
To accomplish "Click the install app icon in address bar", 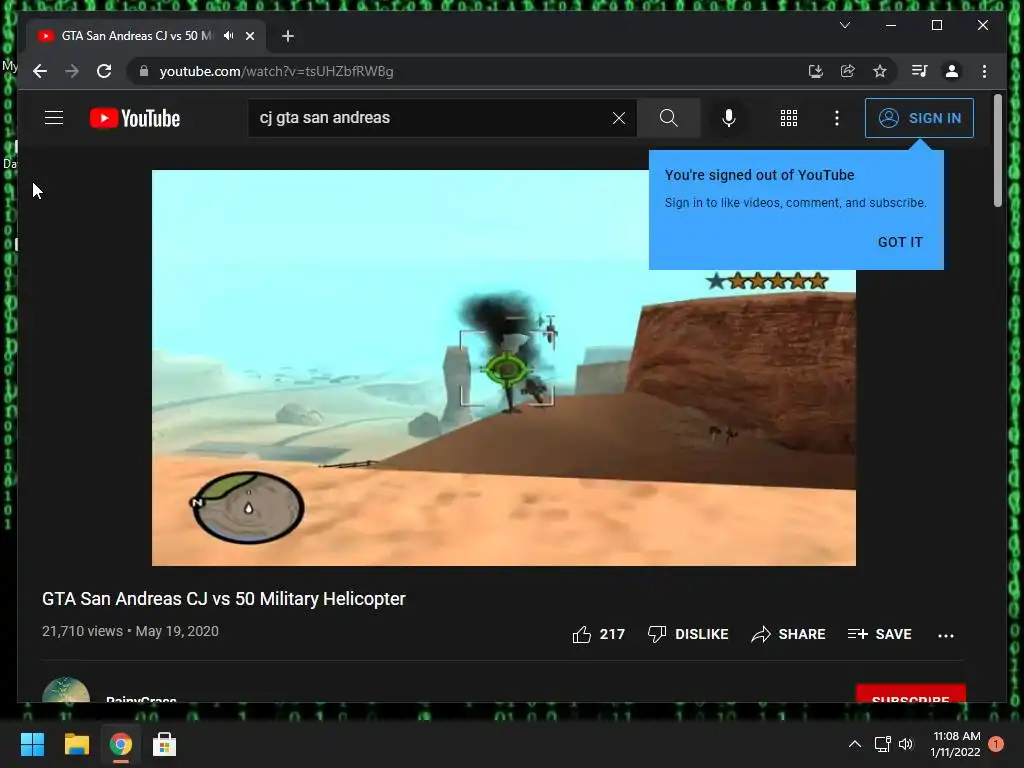I will (815, 71).
